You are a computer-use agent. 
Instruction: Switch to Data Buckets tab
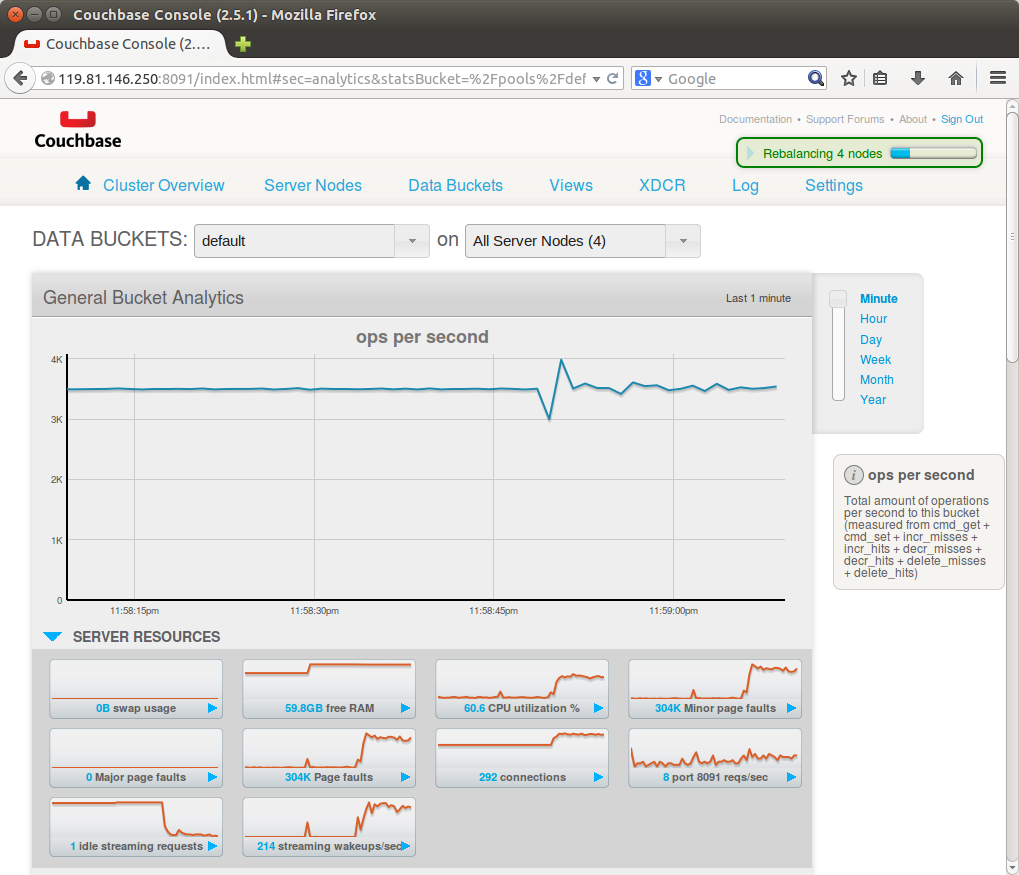(456, 185)
